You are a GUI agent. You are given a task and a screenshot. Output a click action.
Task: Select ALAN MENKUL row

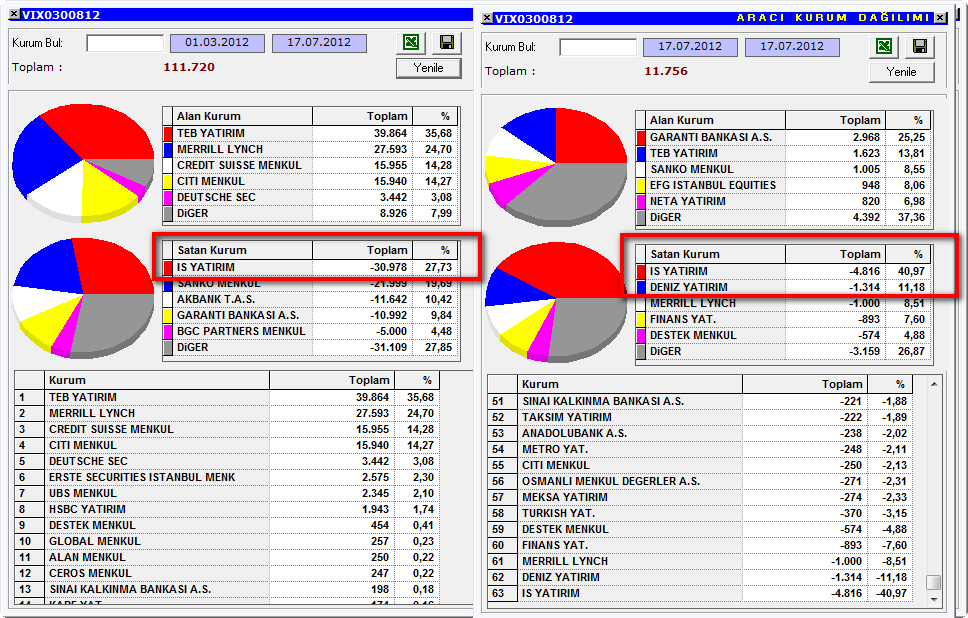[227, 557]
